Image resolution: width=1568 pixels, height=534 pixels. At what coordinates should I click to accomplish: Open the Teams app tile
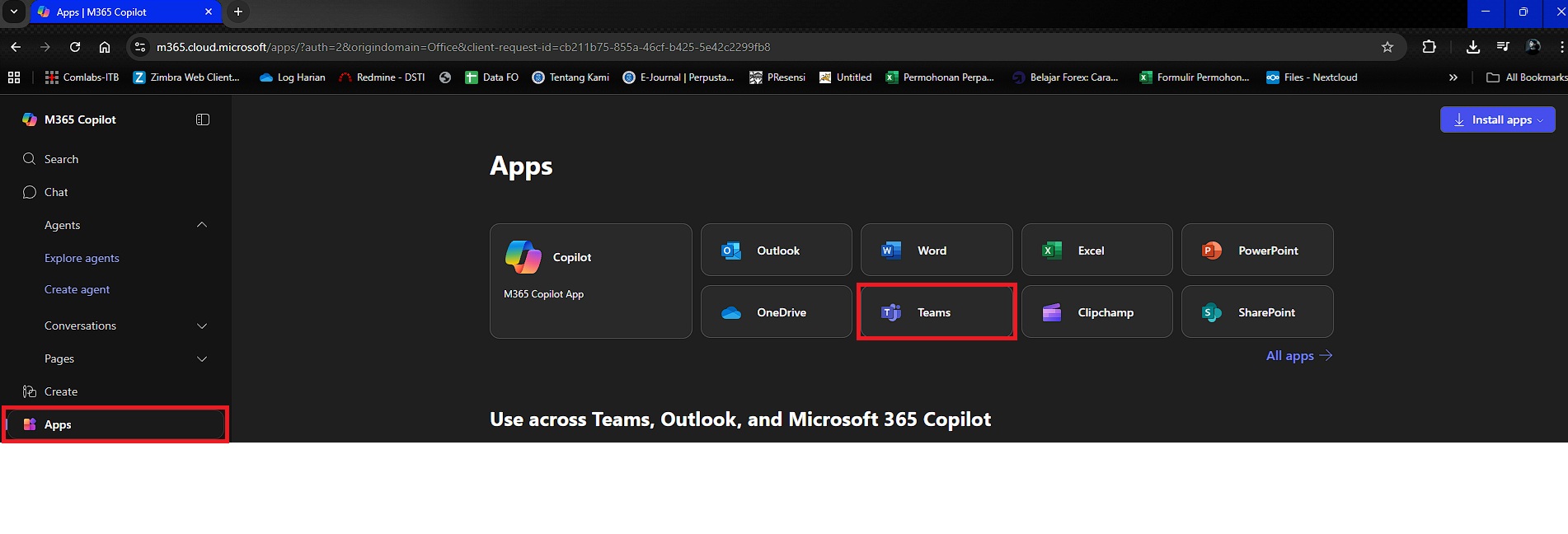(x=936, y=312)
